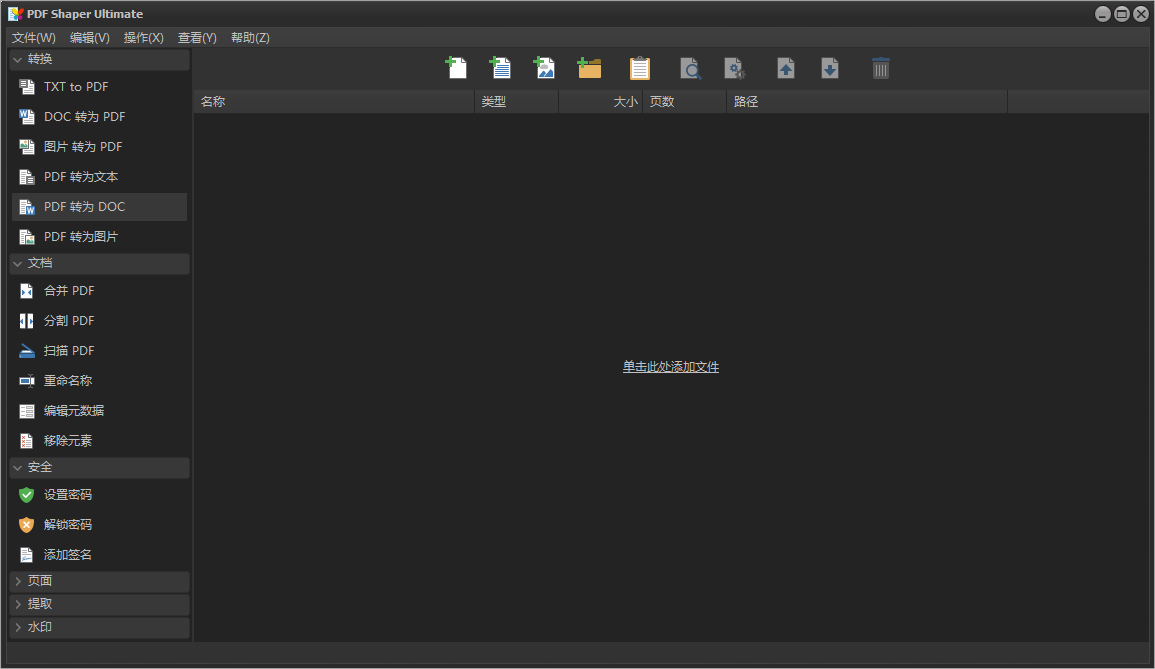Select the 扫描 PDF label

pos(69,351)
